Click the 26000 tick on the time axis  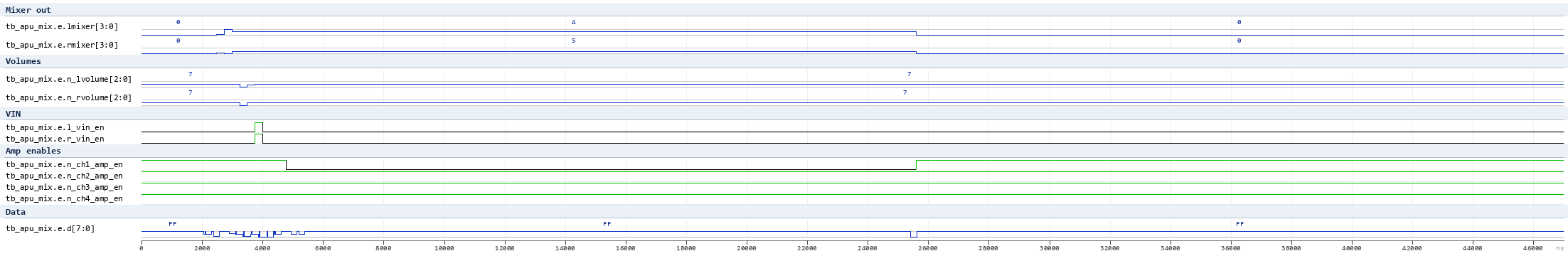928,248
